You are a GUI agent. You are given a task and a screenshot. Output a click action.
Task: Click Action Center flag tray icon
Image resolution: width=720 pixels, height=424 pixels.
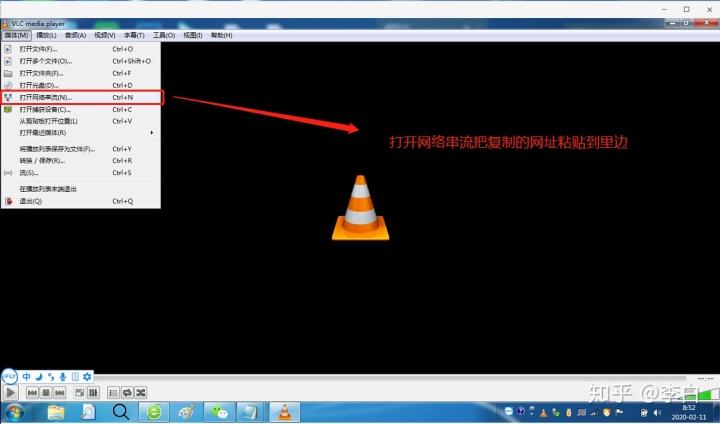click(x=619, y=413)
